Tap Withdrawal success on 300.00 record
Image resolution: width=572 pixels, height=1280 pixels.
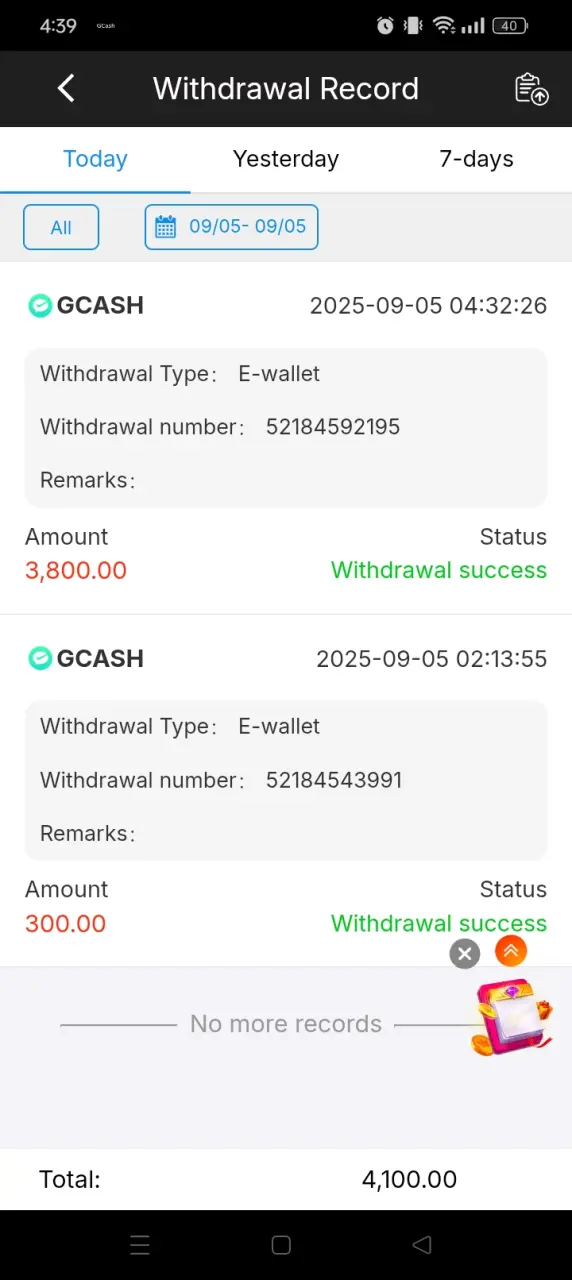tap(439, 923)
